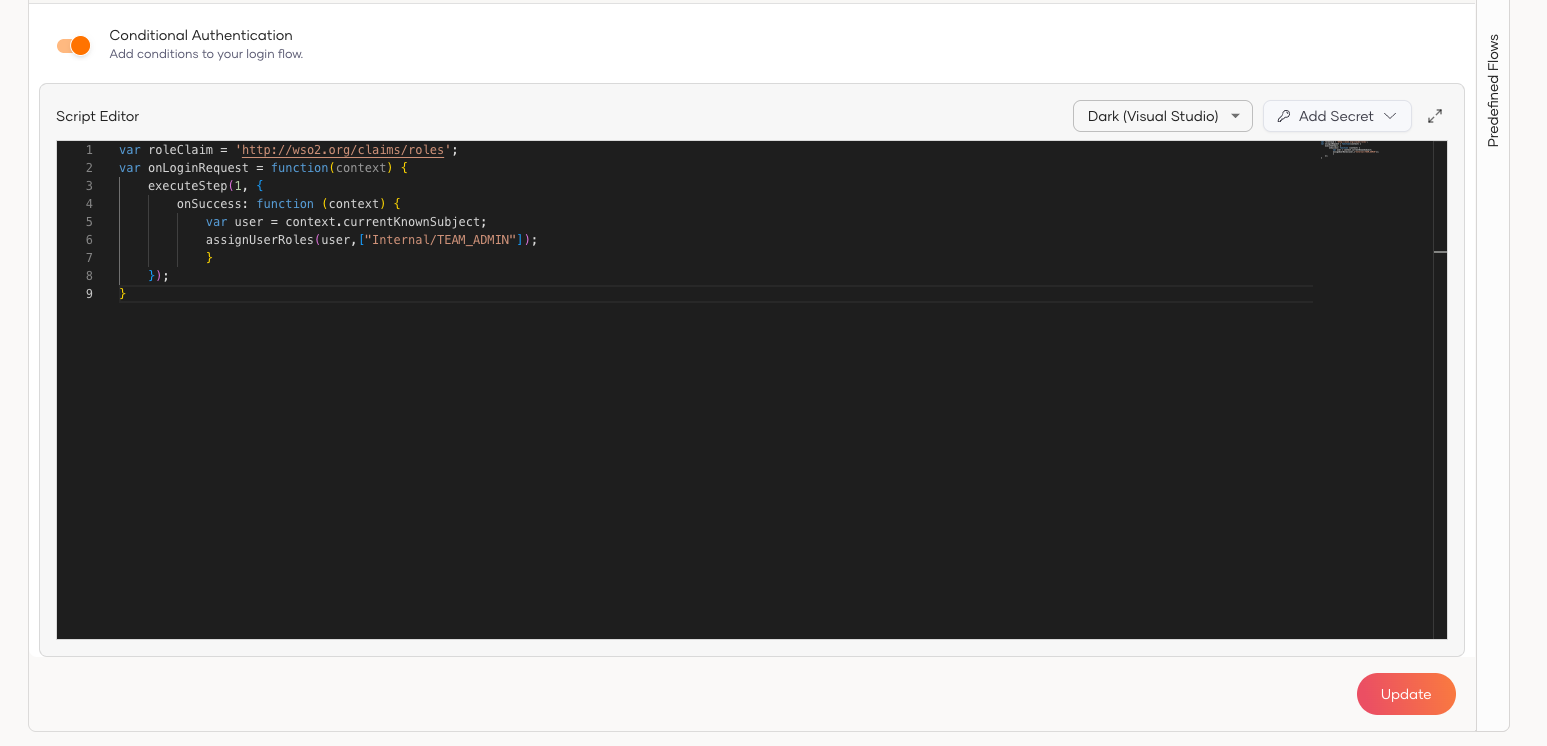Place cursor at closing brace on line 9

pos(123,294)
